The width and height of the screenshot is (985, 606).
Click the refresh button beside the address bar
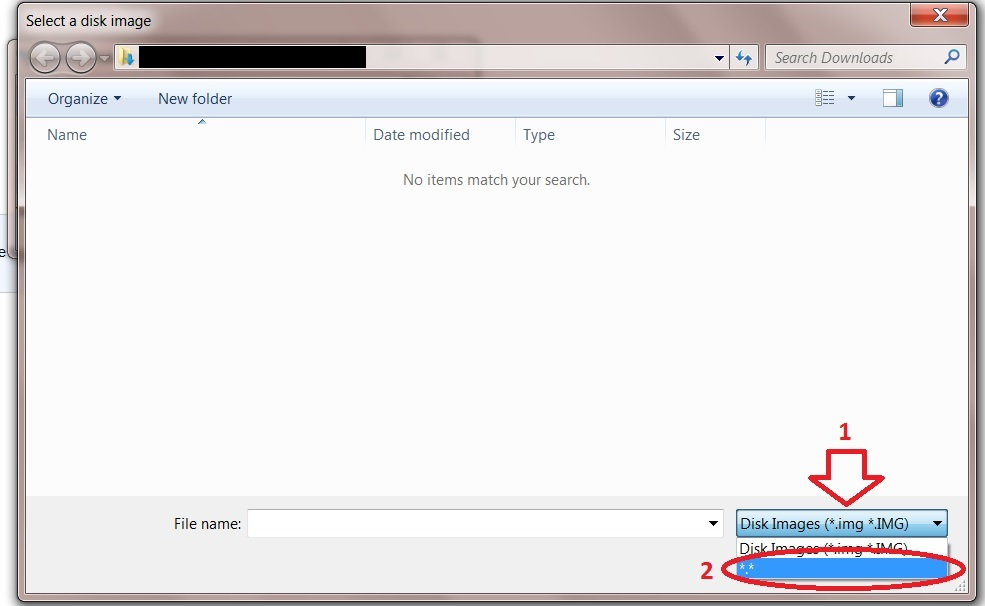[x=743, y=58]
